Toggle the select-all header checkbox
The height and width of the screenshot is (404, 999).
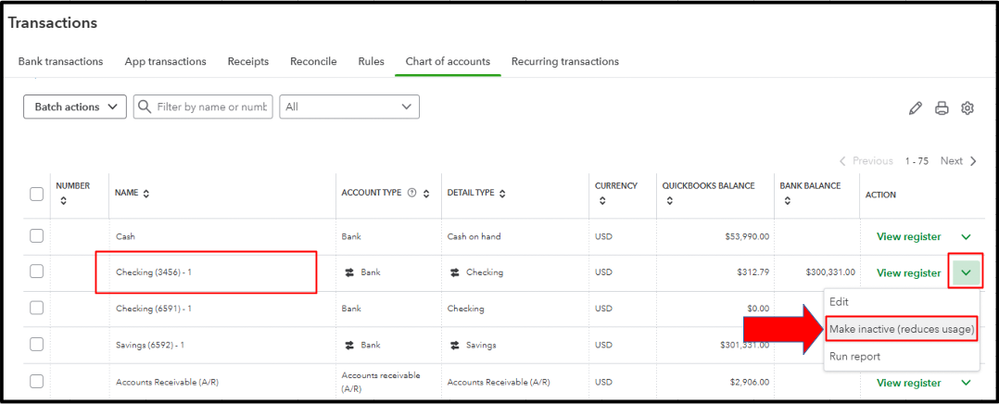37,194
